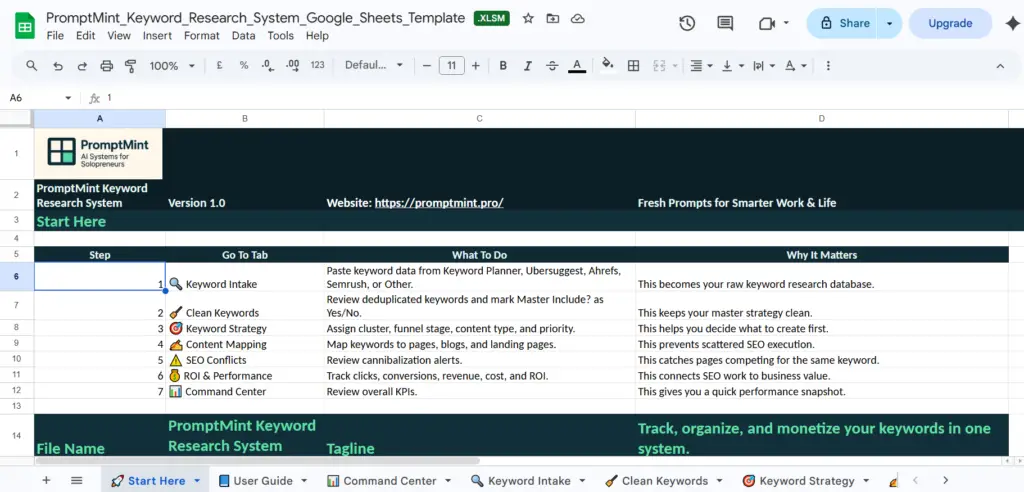This screenshot has width=1024, height=492.
Task: Open the Google Sheets home icon
Action: (25, 27)
